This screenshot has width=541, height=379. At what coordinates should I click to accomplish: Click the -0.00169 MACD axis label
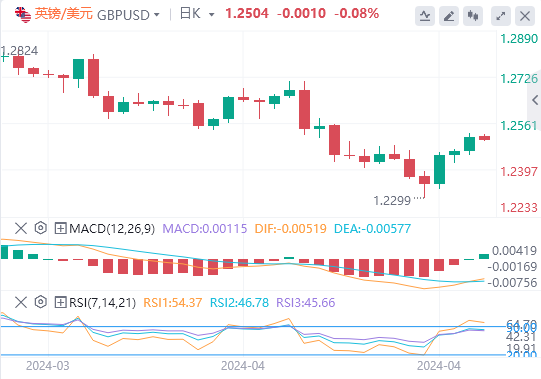coord(512,267)
